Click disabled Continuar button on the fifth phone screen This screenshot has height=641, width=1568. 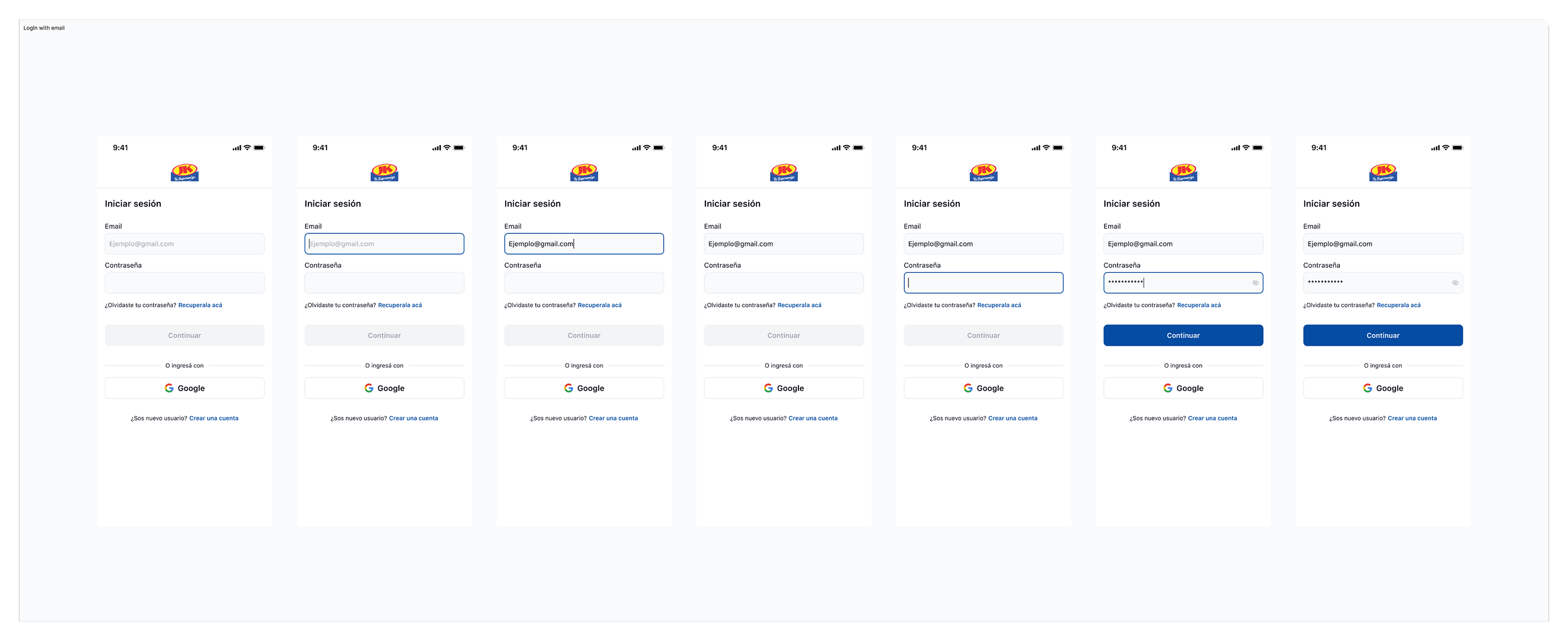pos(984,336)
